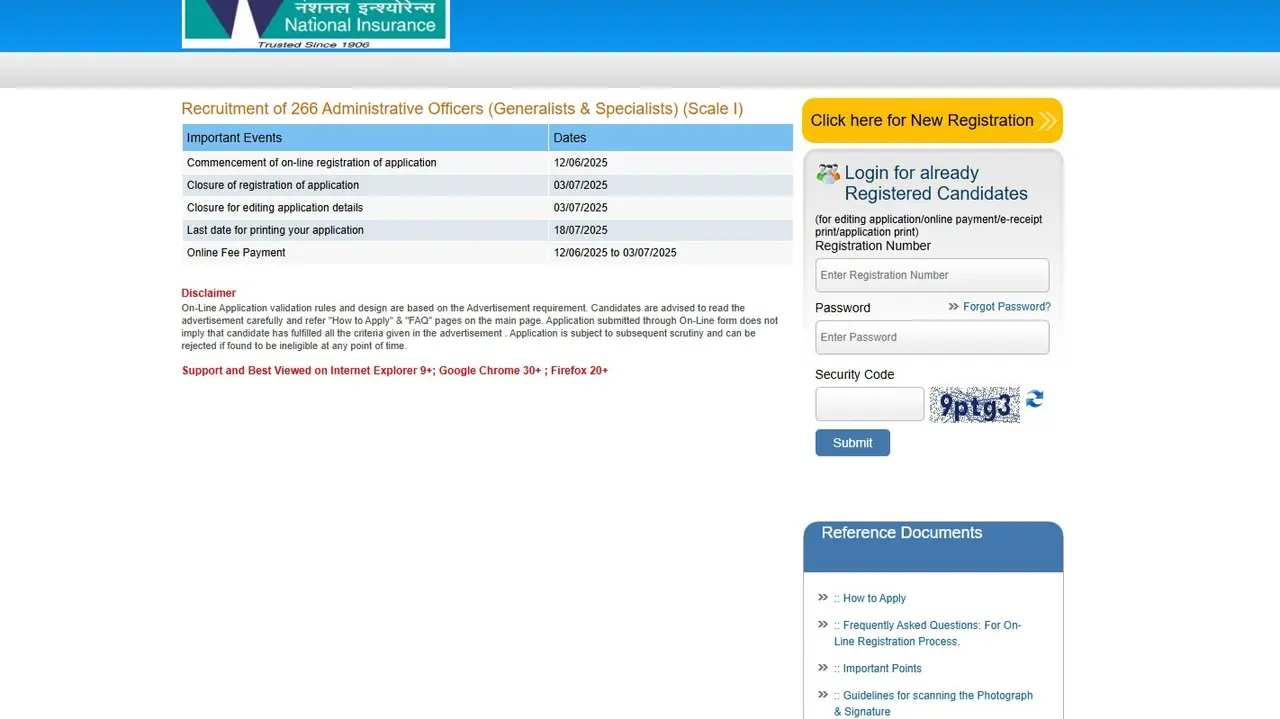This screenshot has height=719, width=1280.
Task: Click the Enter Registration Number field
Action: (x=931, y=274)
